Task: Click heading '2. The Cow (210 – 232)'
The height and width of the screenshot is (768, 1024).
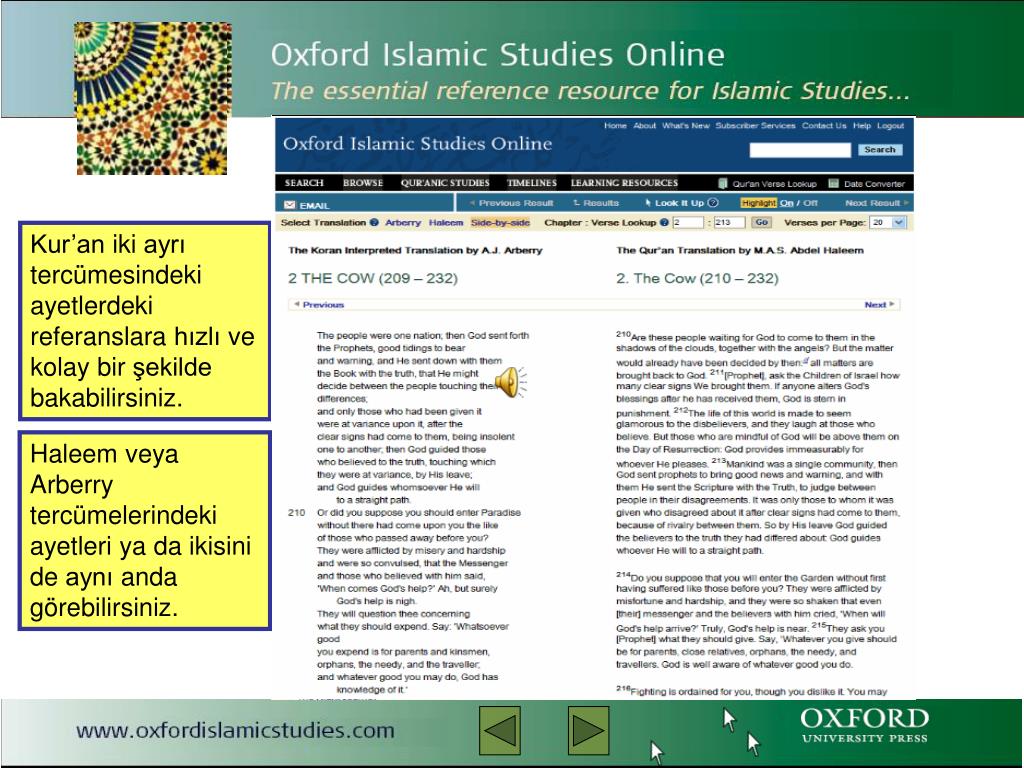Action: 697,278
